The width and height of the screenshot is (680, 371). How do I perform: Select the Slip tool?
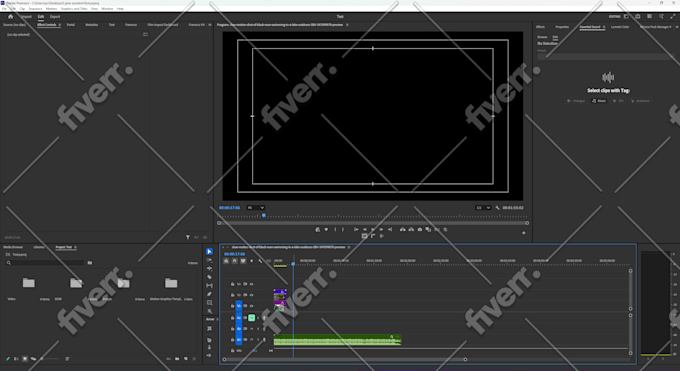[x=209, y=286]
